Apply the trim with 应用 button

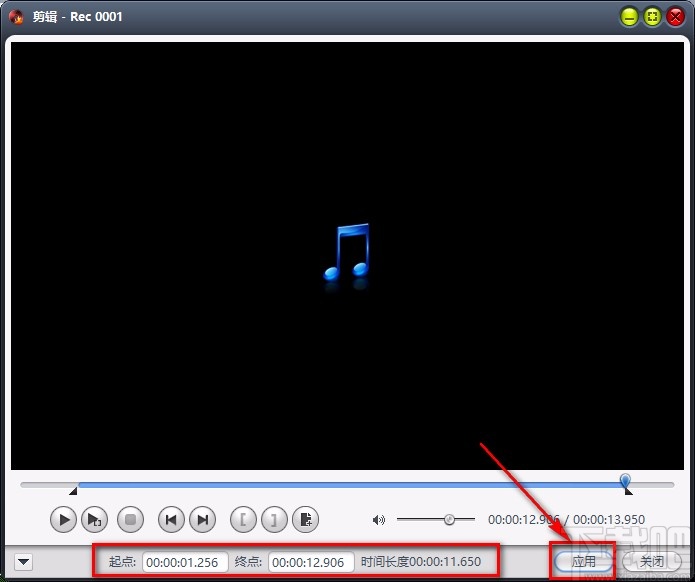(583, 562)
